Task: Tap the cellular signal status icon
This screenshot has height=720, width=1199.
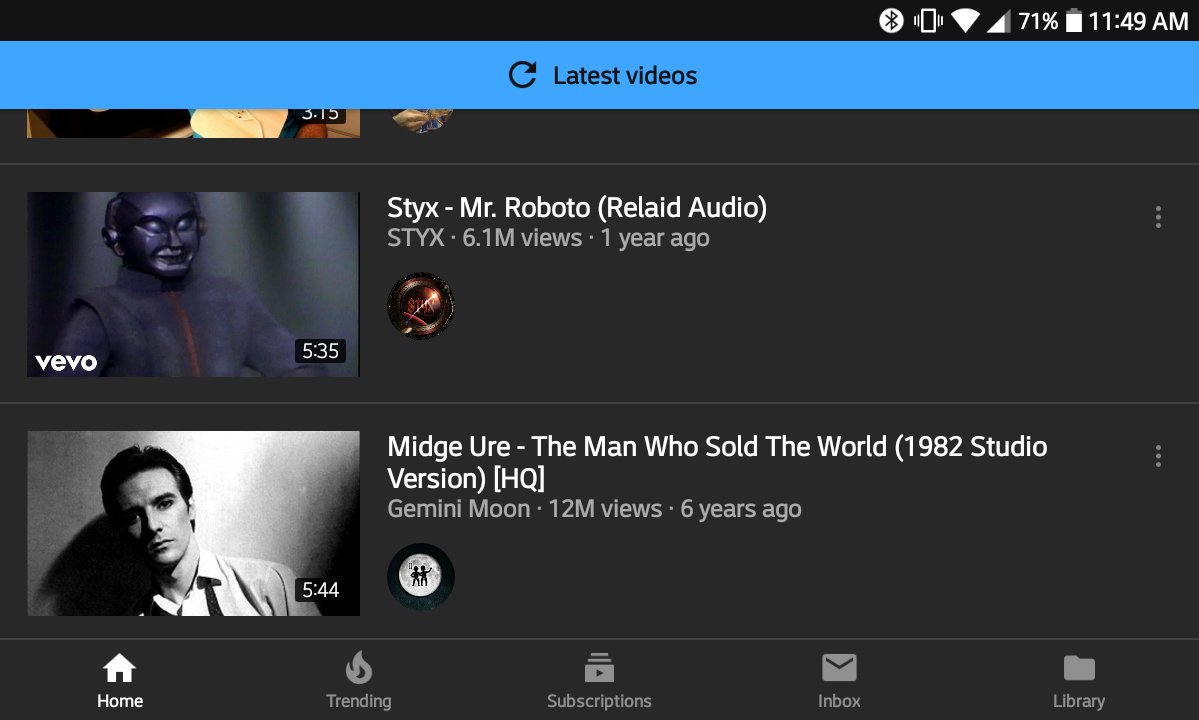Action: 998,21
